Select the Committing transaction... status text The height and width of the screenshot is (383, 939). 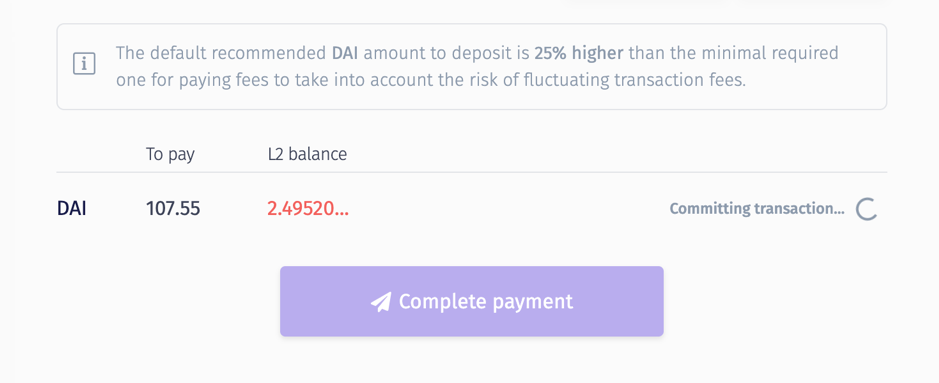(x=757, y=209)
